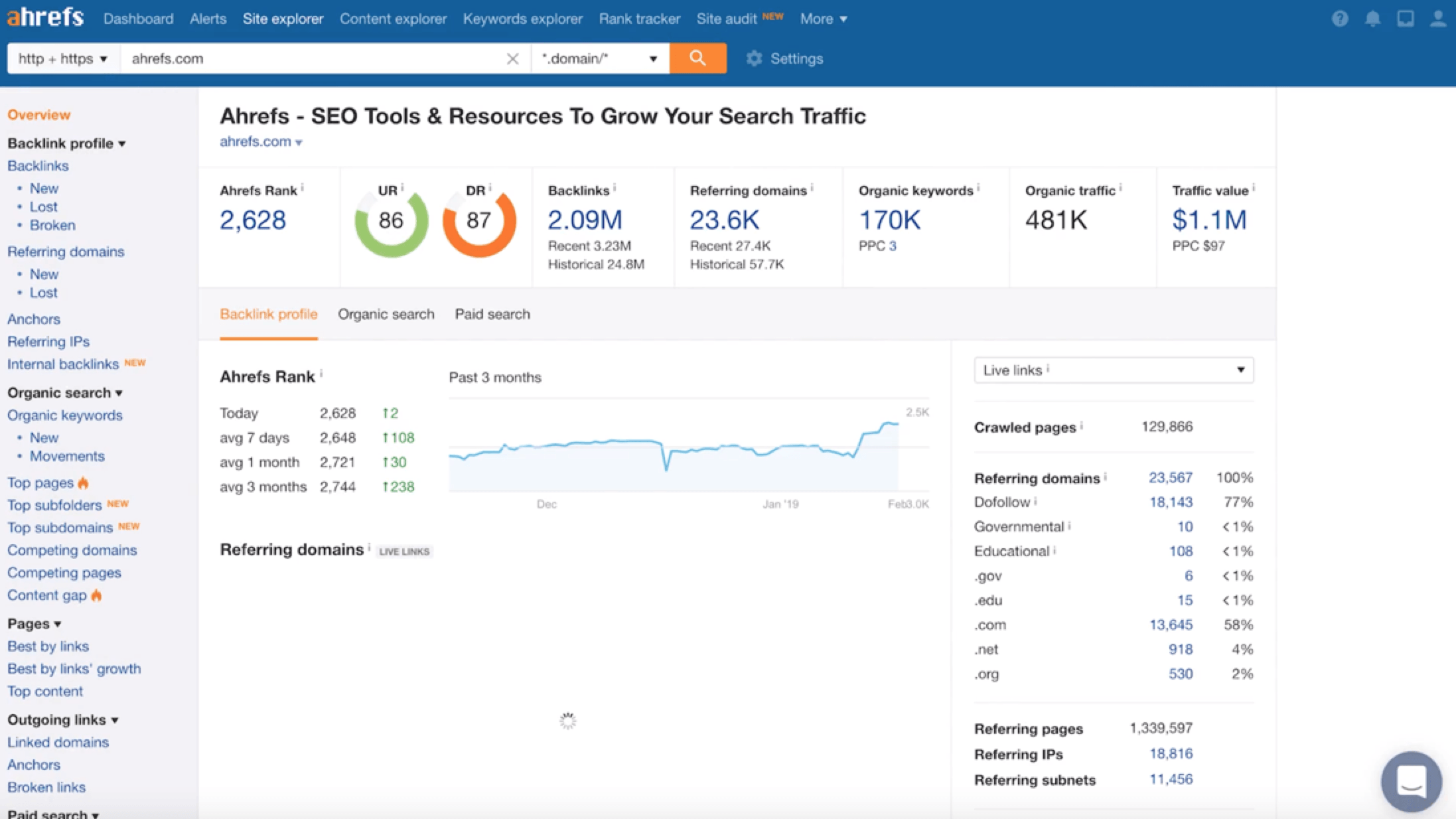The image size is (1456, 819).
Task: Open Backlinks in the sidebar
Action: pos(38,166)
